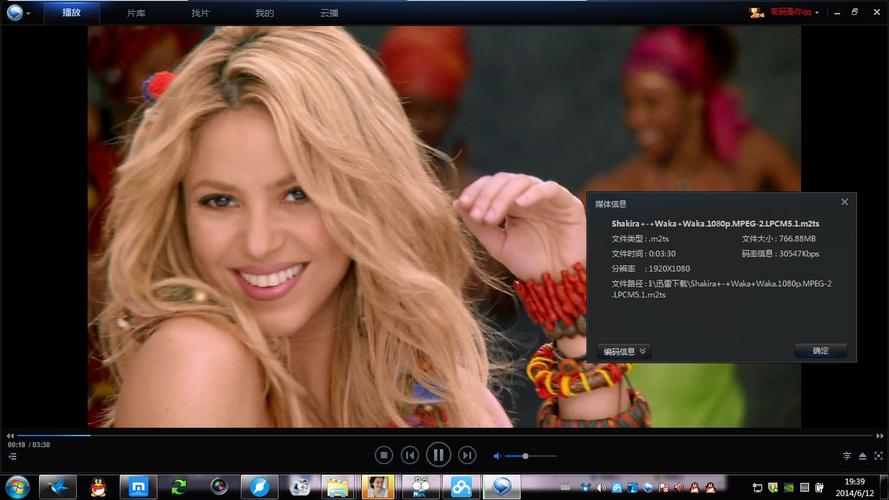This screenshot has height=500, width=889.
Task: Skip to the previous track
Action: (x=410, y=455)
